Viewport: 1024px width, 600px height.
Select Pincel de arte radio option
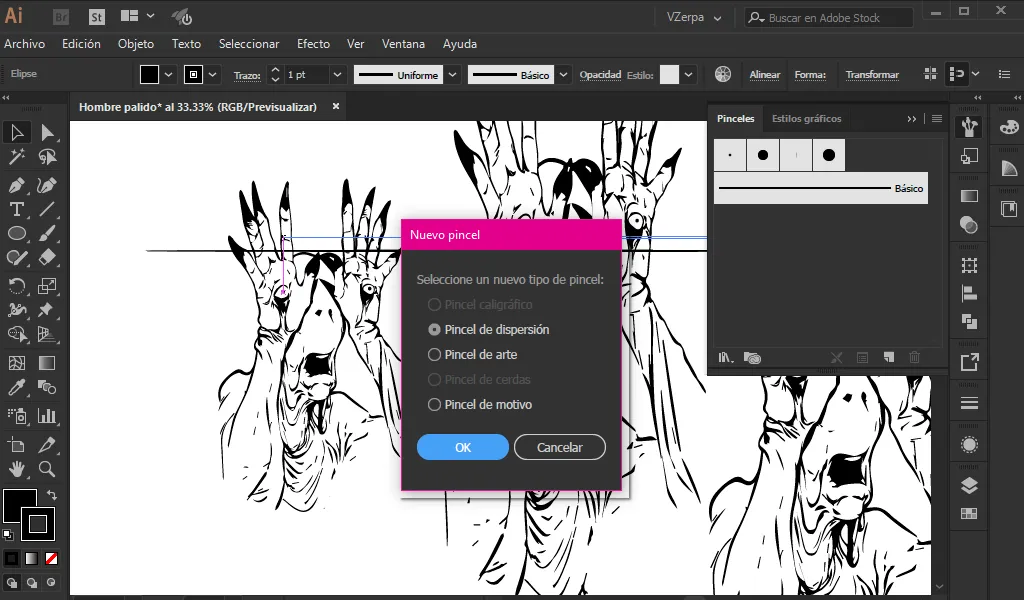[x=434, y=355]
